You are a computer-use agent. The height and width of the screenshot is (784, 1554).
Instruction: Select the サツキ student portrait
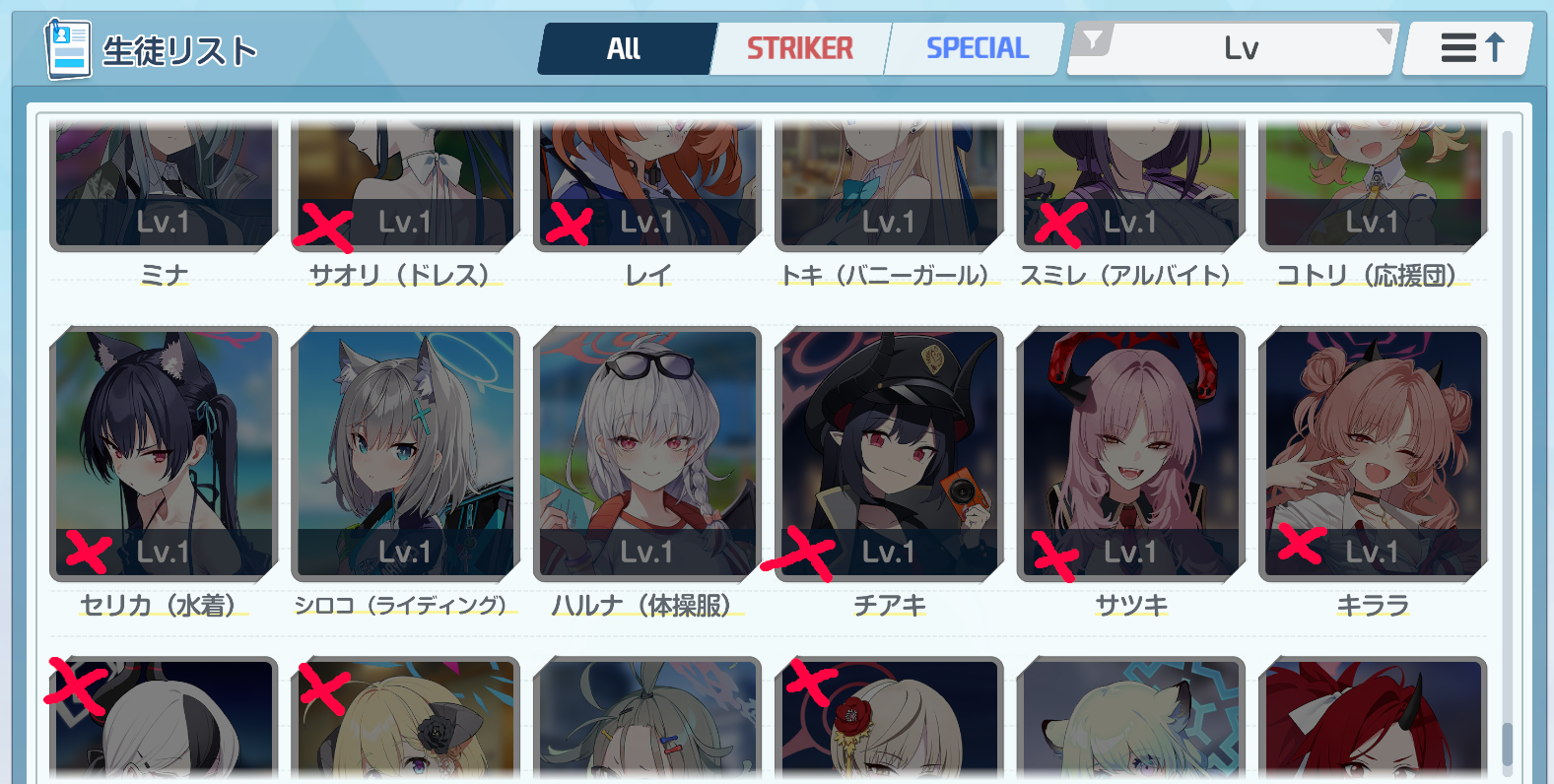[1131, 454]
